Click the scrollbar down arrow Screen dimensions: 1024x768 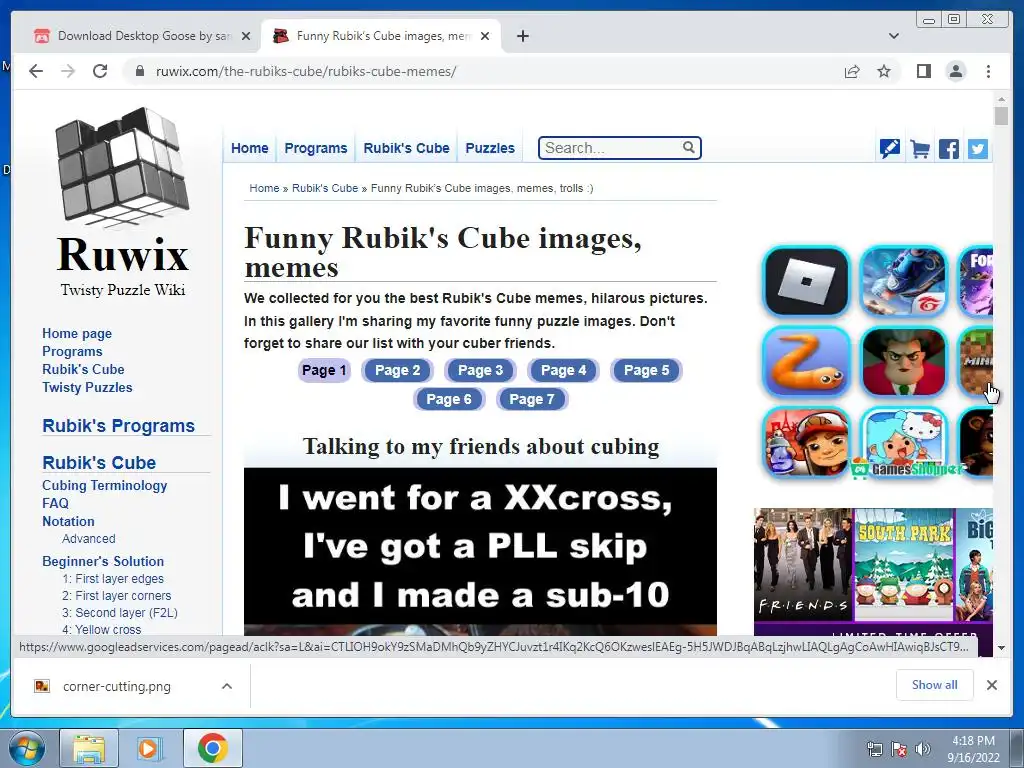(1001, 648)
